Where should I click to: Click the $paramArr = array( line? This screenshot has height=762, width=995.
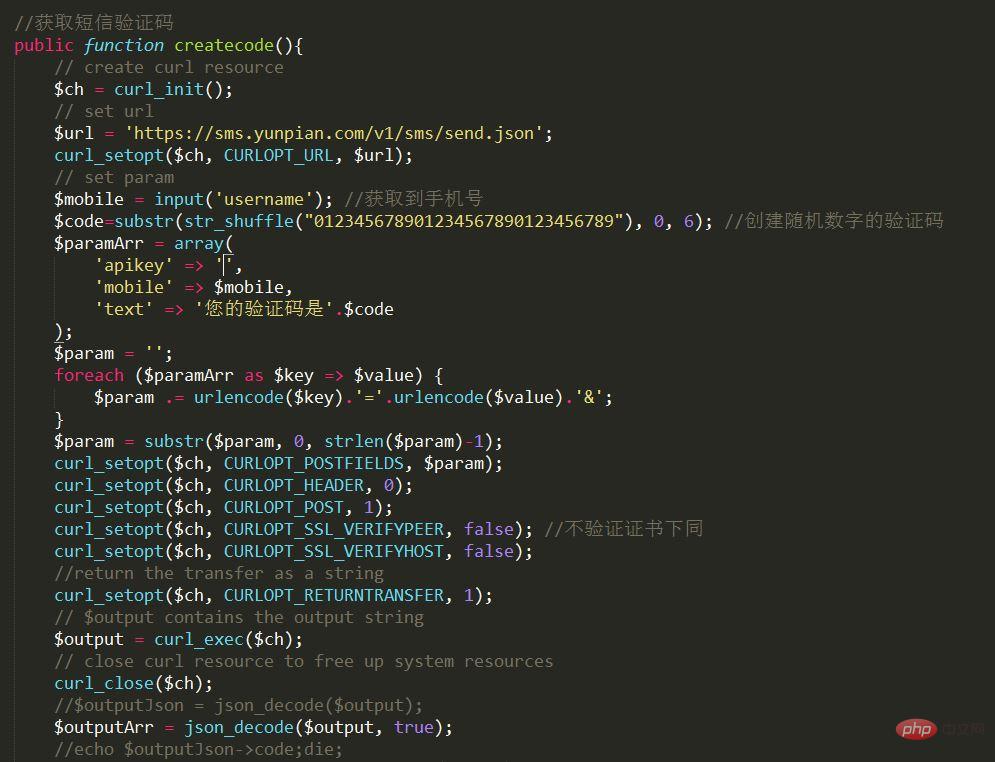click(x=144, y=243)
